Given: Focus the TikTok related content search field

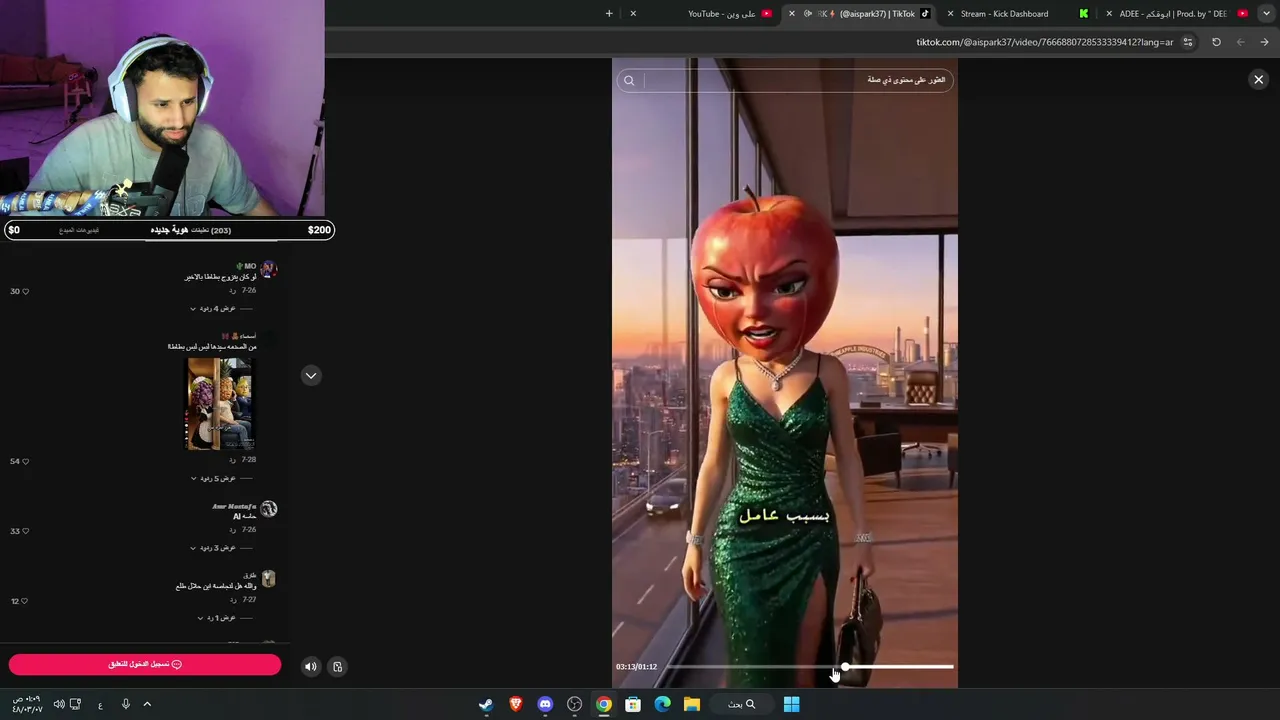Looking at the screenshot, I should 785,80.
